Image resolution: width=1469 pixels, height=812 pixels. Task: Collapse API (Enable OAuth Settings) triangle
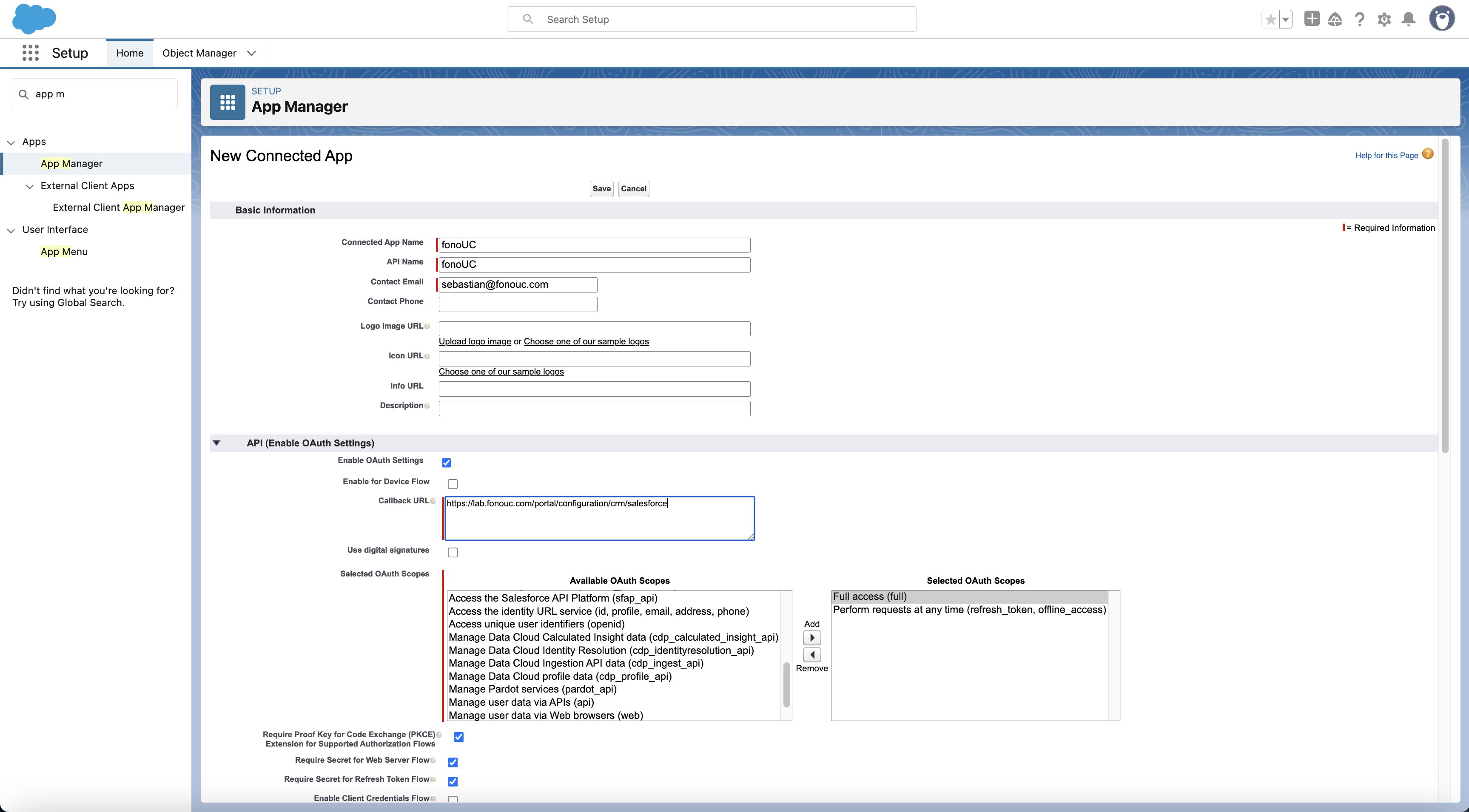pos(217,443)
